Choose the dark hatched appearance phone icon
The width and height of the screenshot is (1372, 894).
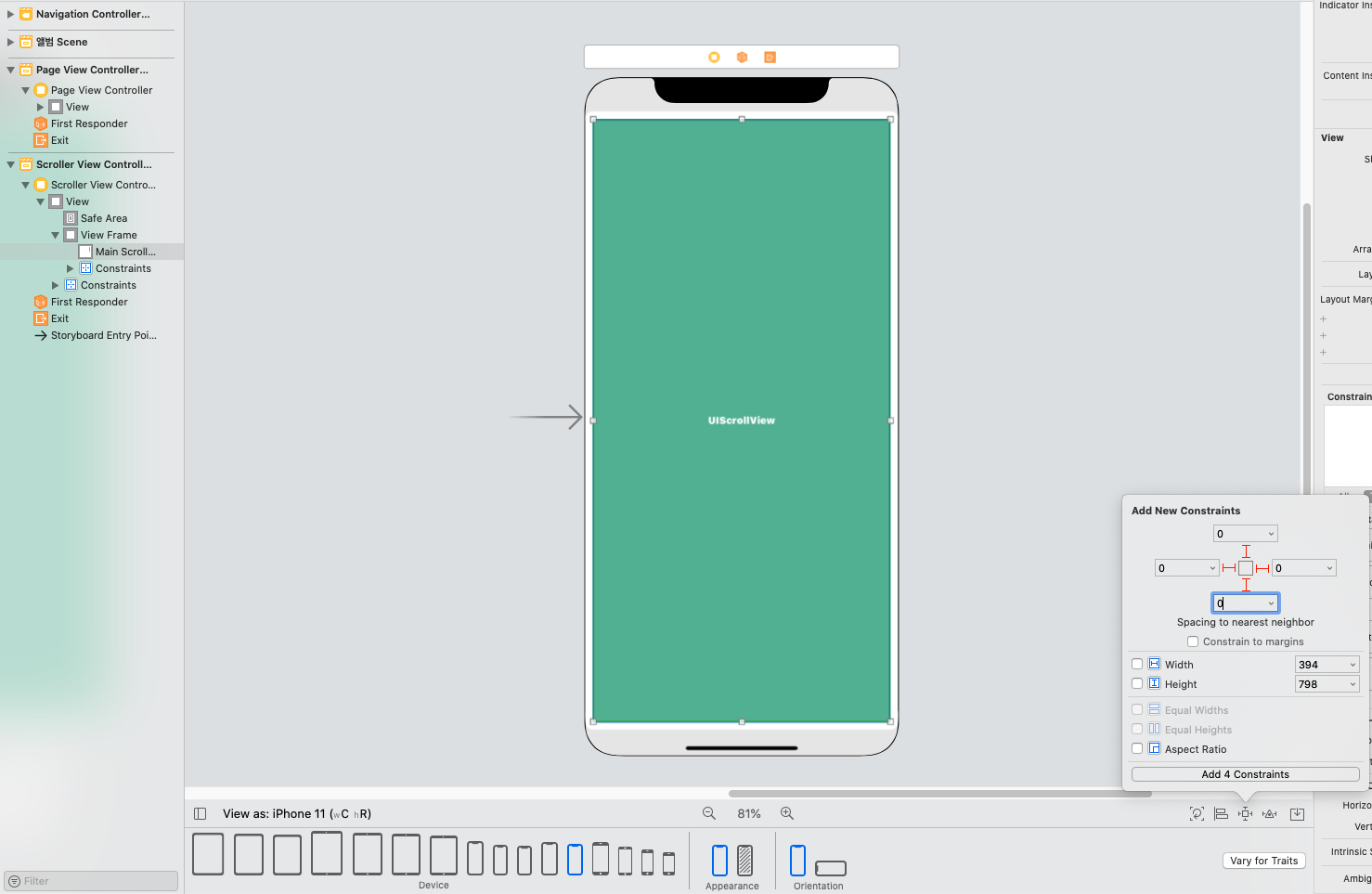pos(744,861)
